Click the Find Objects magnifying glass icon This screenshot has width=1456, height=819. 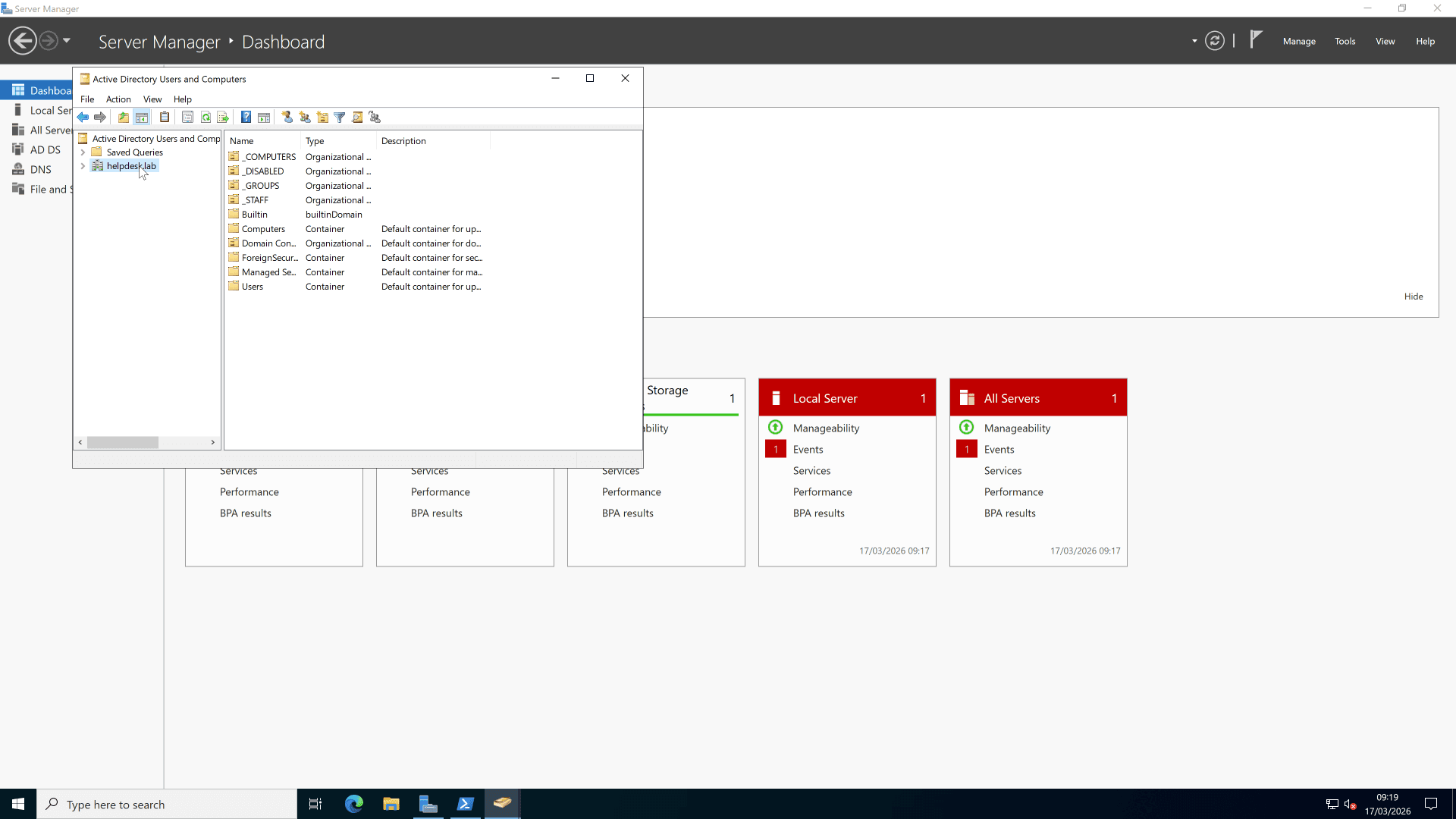(357, 118)
